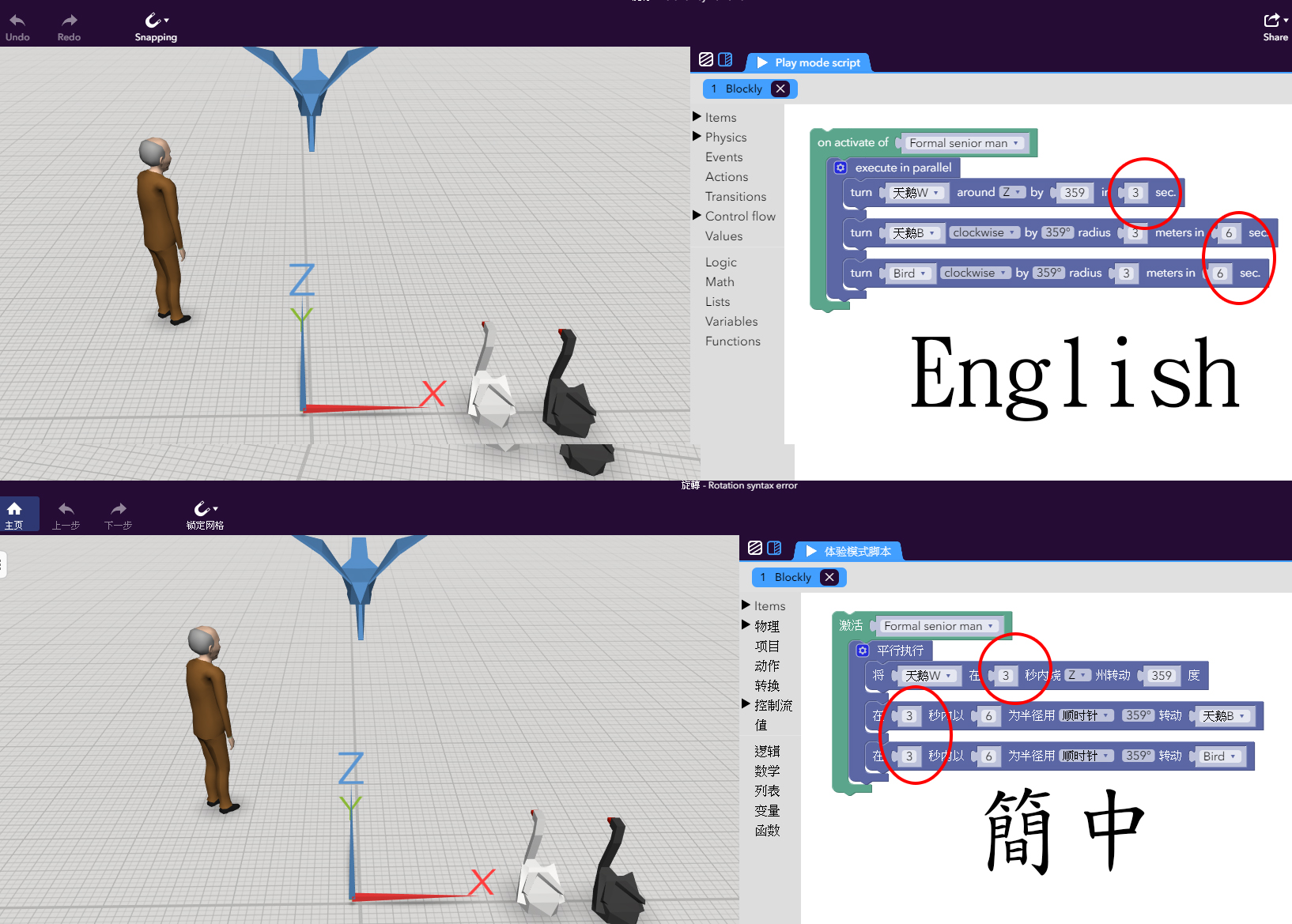Open the Transitions block category

(x=735, y=197)
